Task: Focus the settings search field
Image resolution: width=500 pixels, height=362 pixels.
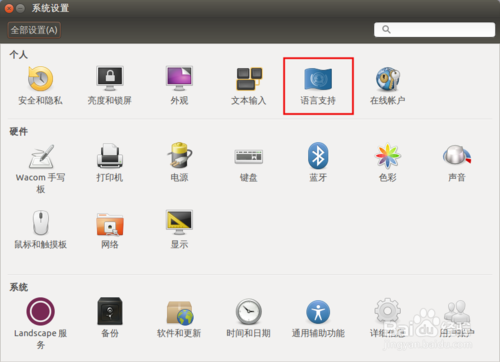Action: [434, 30]
